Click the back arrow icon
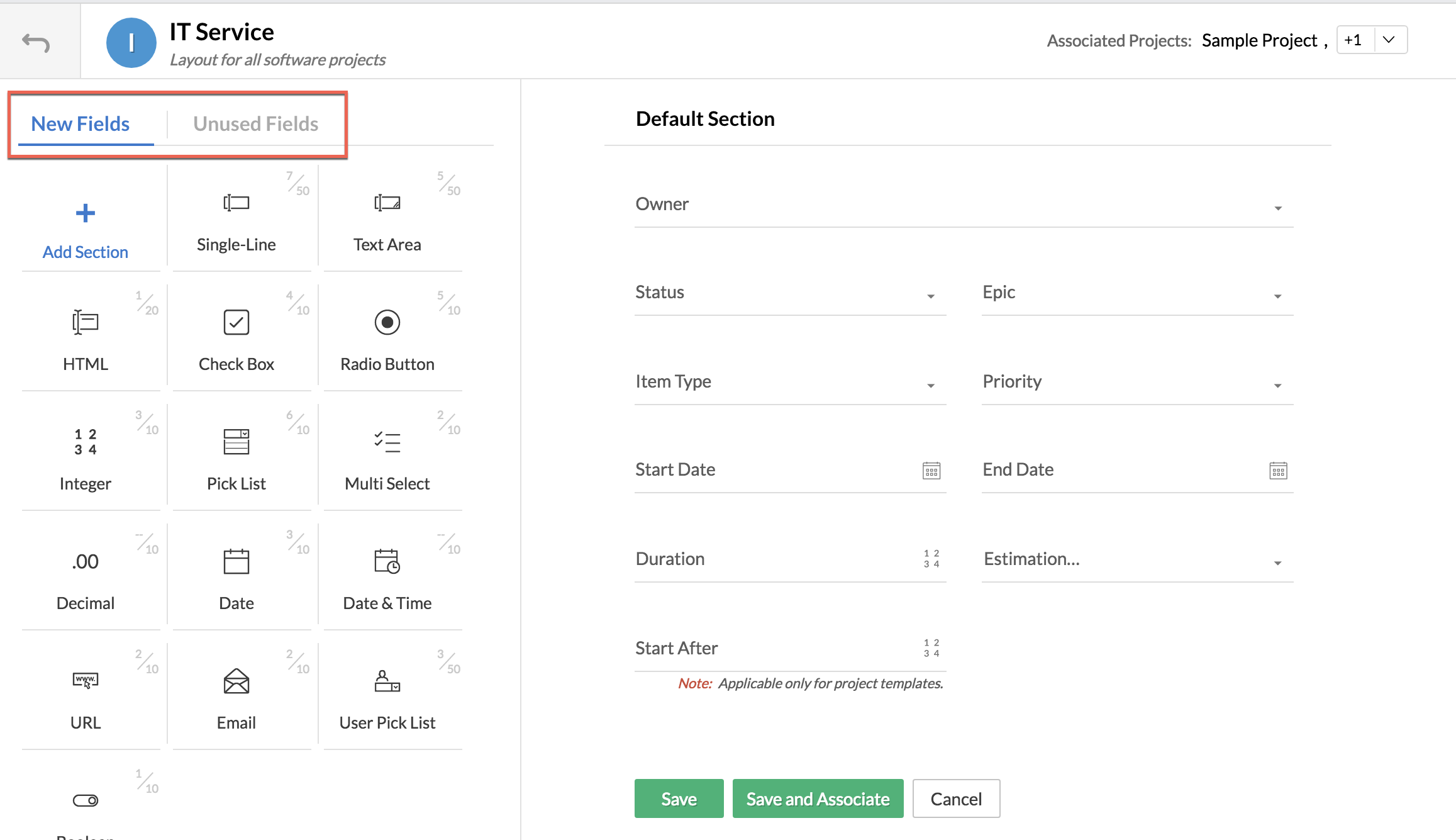 (x=36, y=42)
